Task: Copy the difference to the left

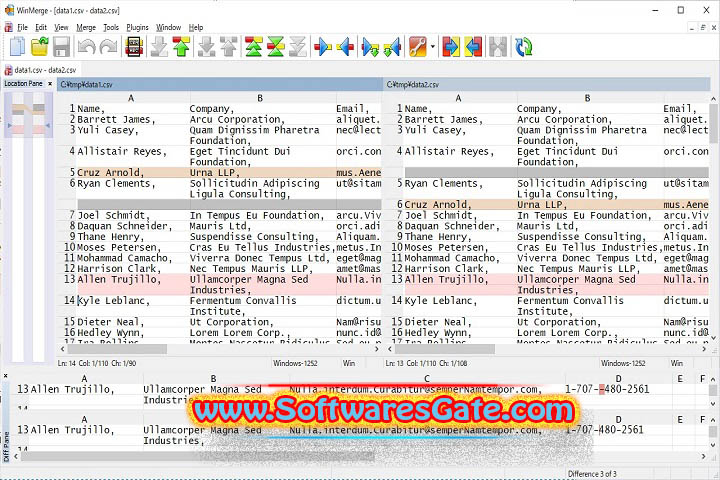Action: pyautogui.click(x=345, y=47)
